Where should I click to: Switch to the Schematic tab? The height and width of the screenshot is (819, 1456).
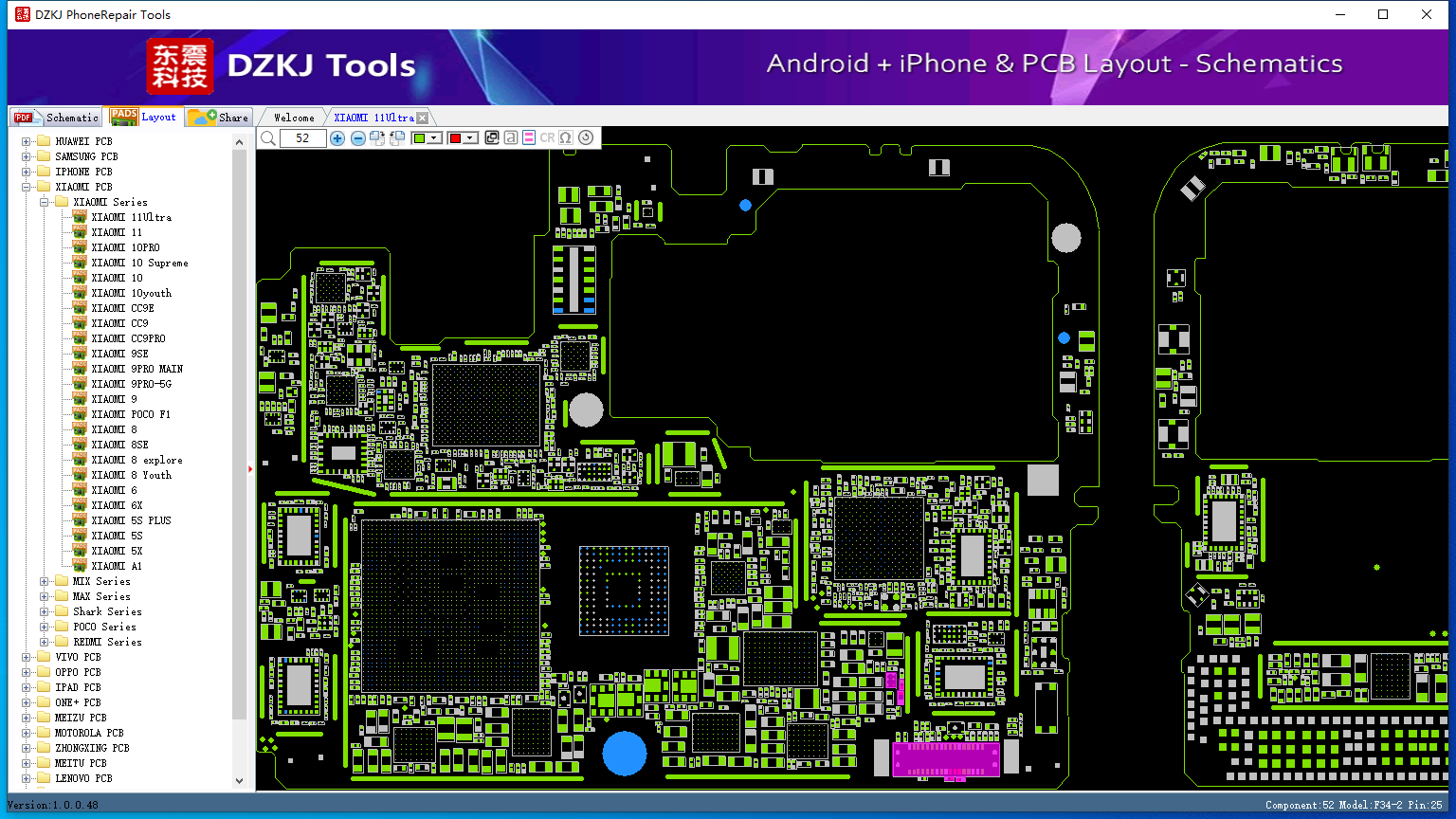point(56,117)
